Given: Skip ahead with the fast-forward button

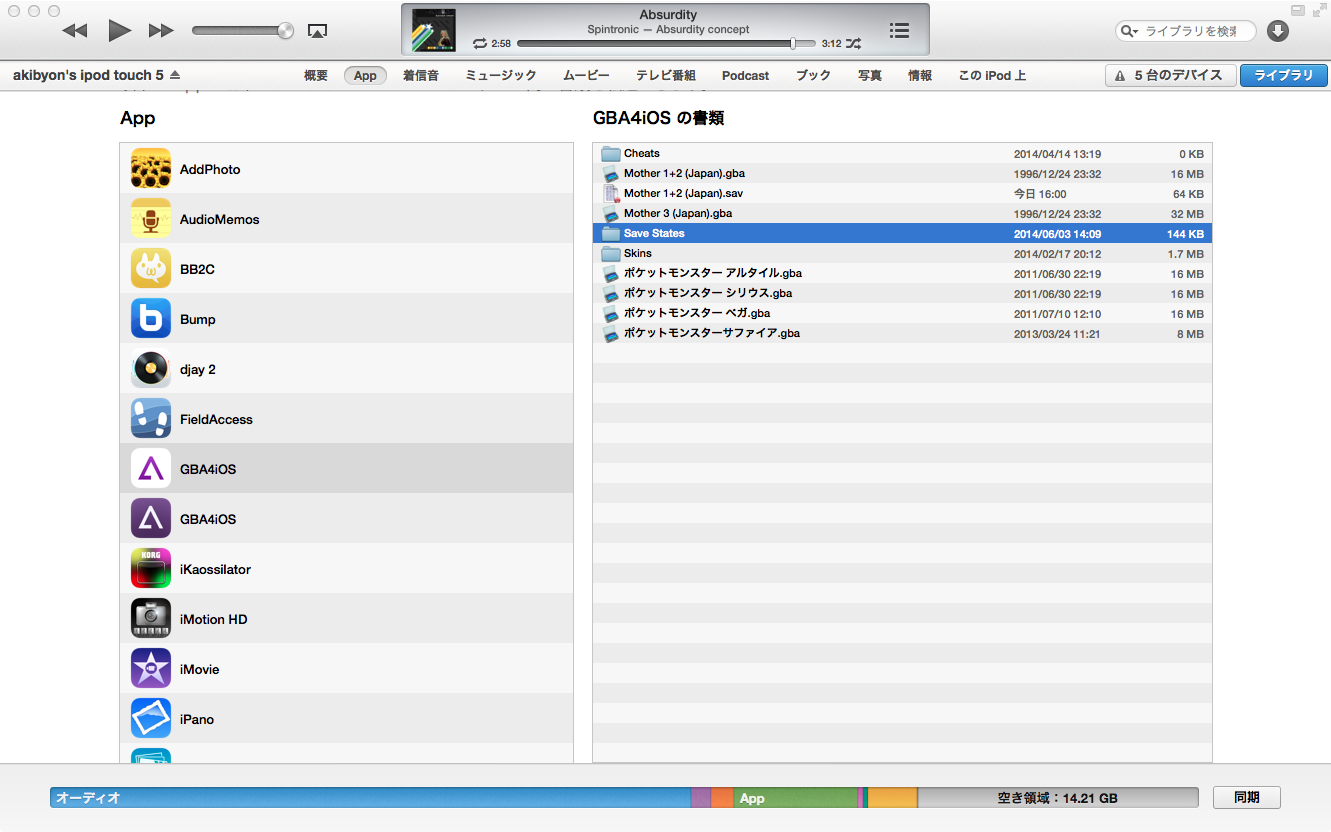Looking at the screenshot, I should click(161, 31).
